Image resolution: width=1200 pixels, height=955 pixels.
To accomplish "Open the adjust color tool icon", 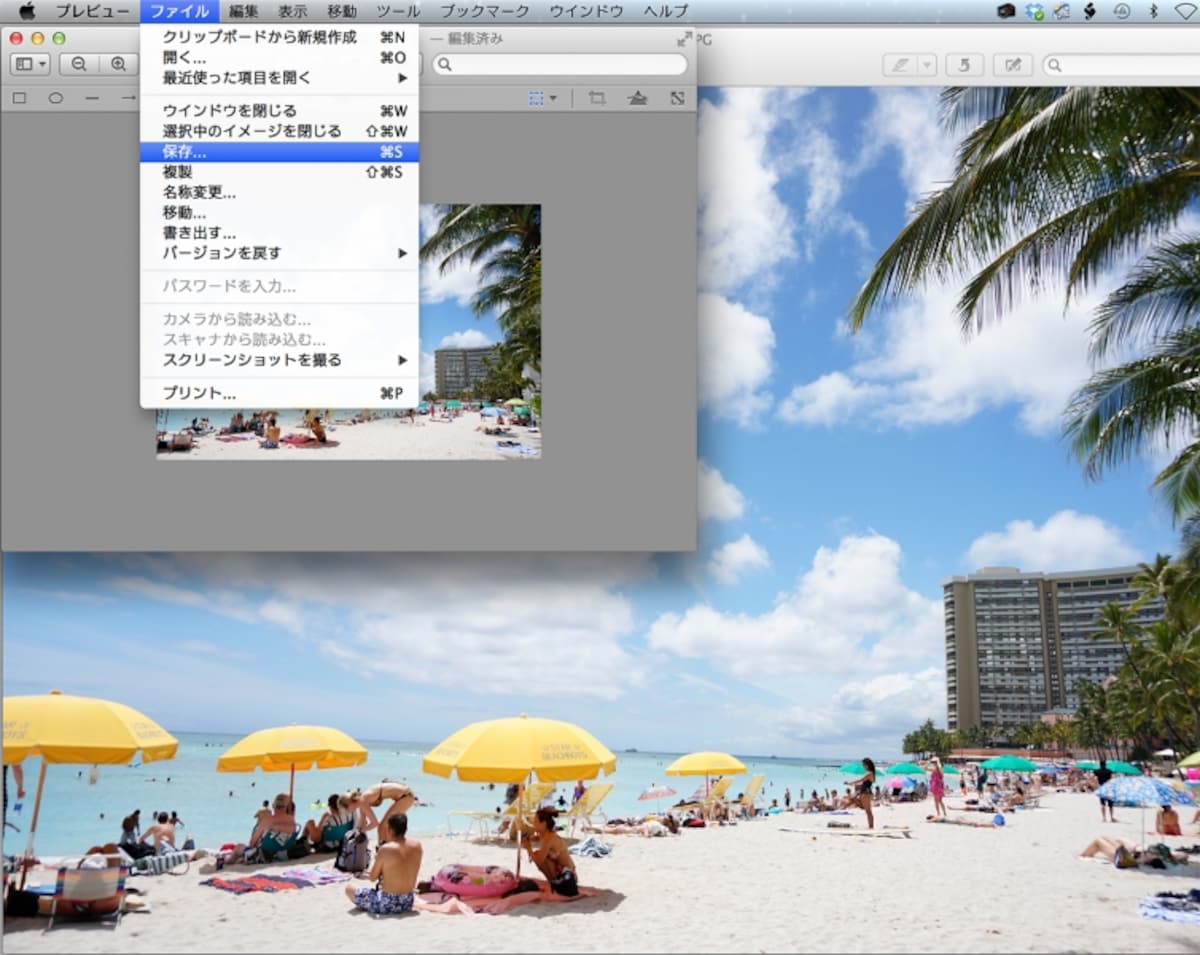I will click(637, 98).
